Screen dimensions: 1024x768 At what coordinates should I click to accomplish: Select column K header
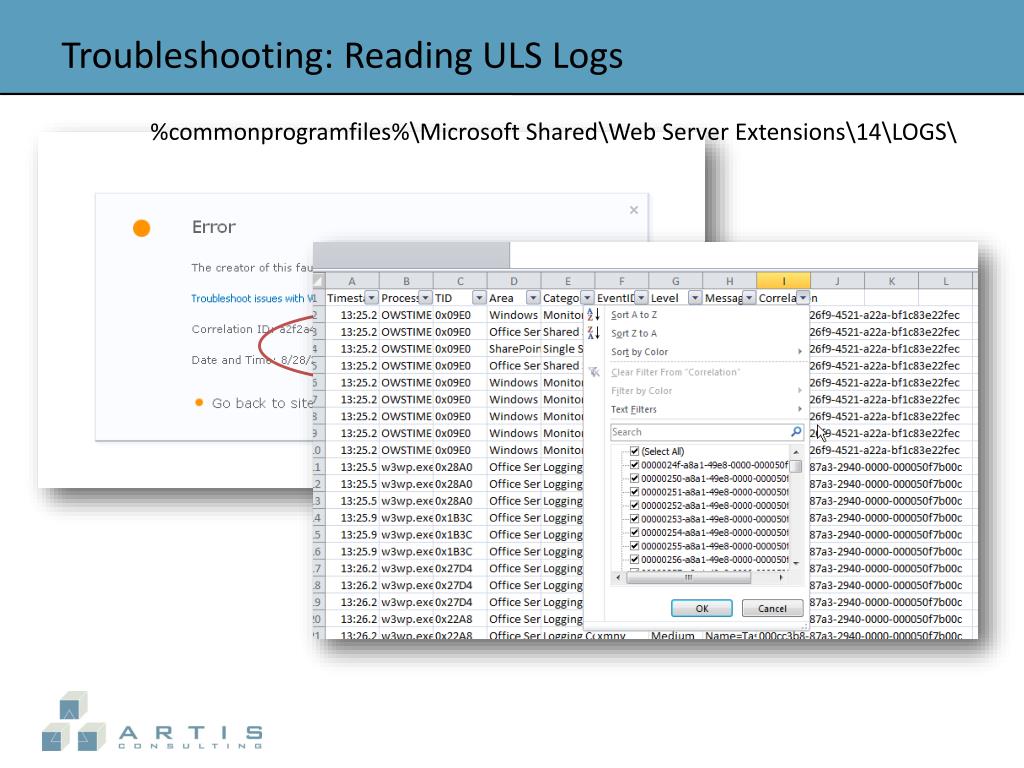pos(891,281)
